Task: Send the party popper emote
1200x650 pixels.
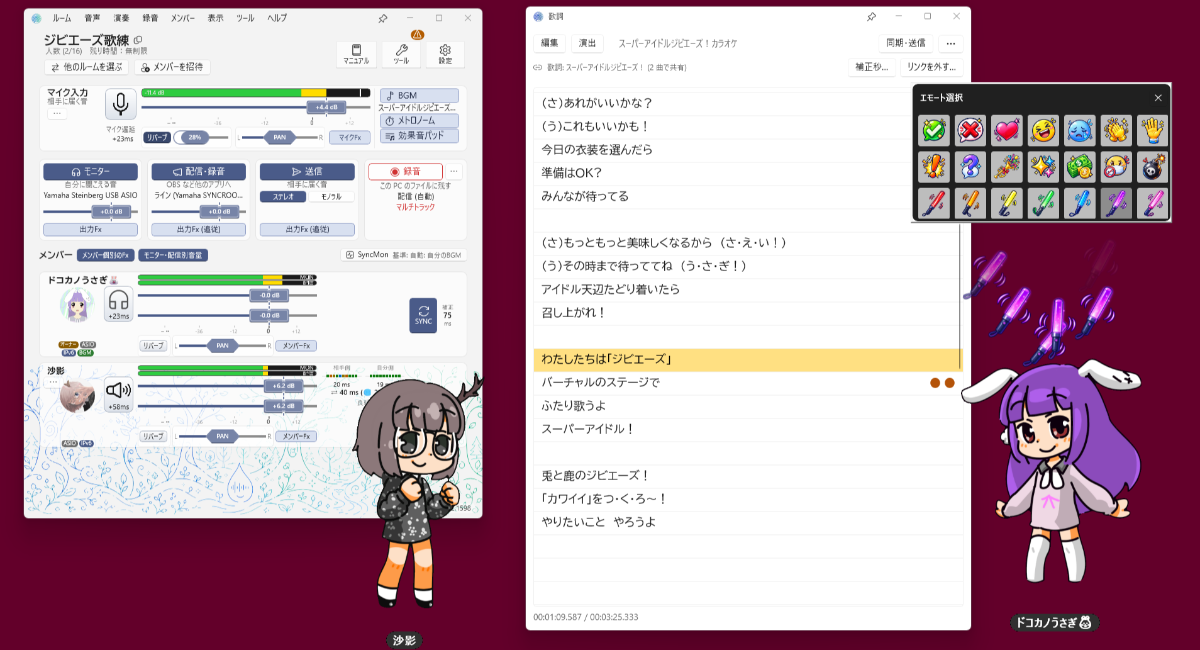Action: pyautogui.click(x=1007, y=166)
